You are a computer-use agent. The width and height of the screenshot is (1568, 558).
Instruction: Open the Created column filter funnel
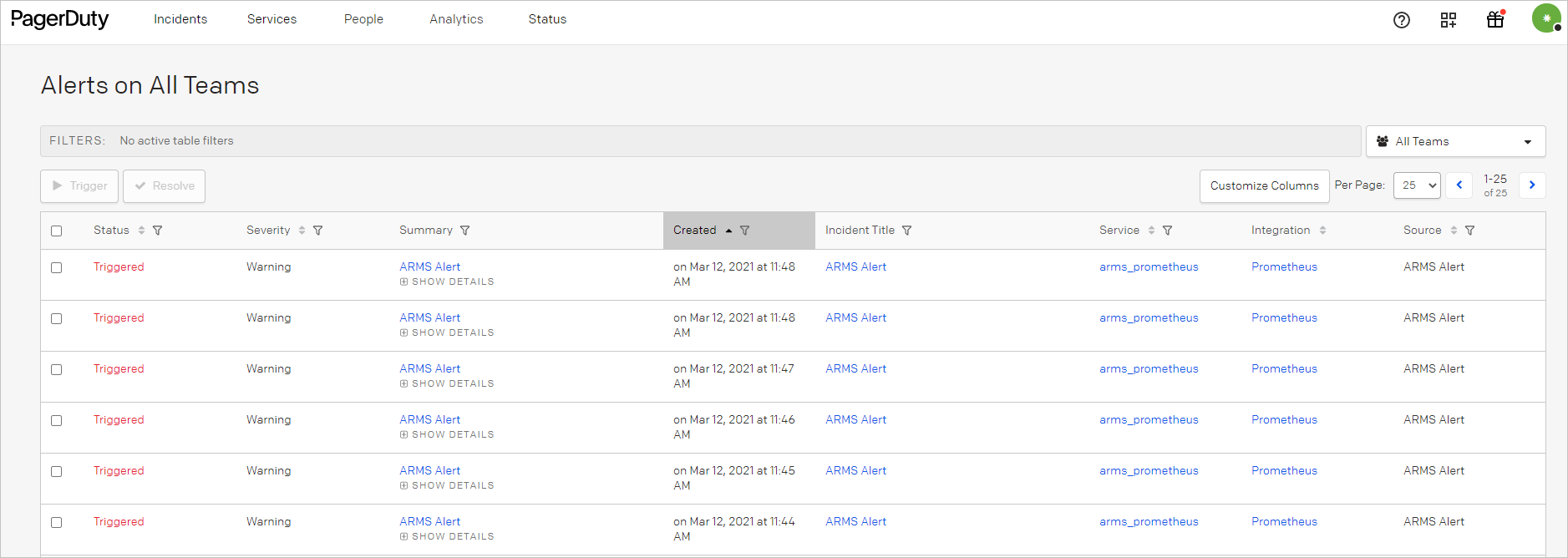coord(745,231)
